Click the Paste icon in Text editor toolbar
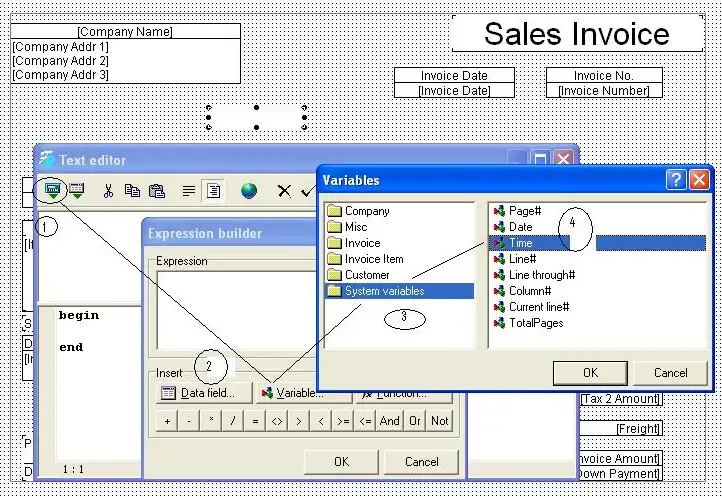722x496 pixels. tap(157, 191)
